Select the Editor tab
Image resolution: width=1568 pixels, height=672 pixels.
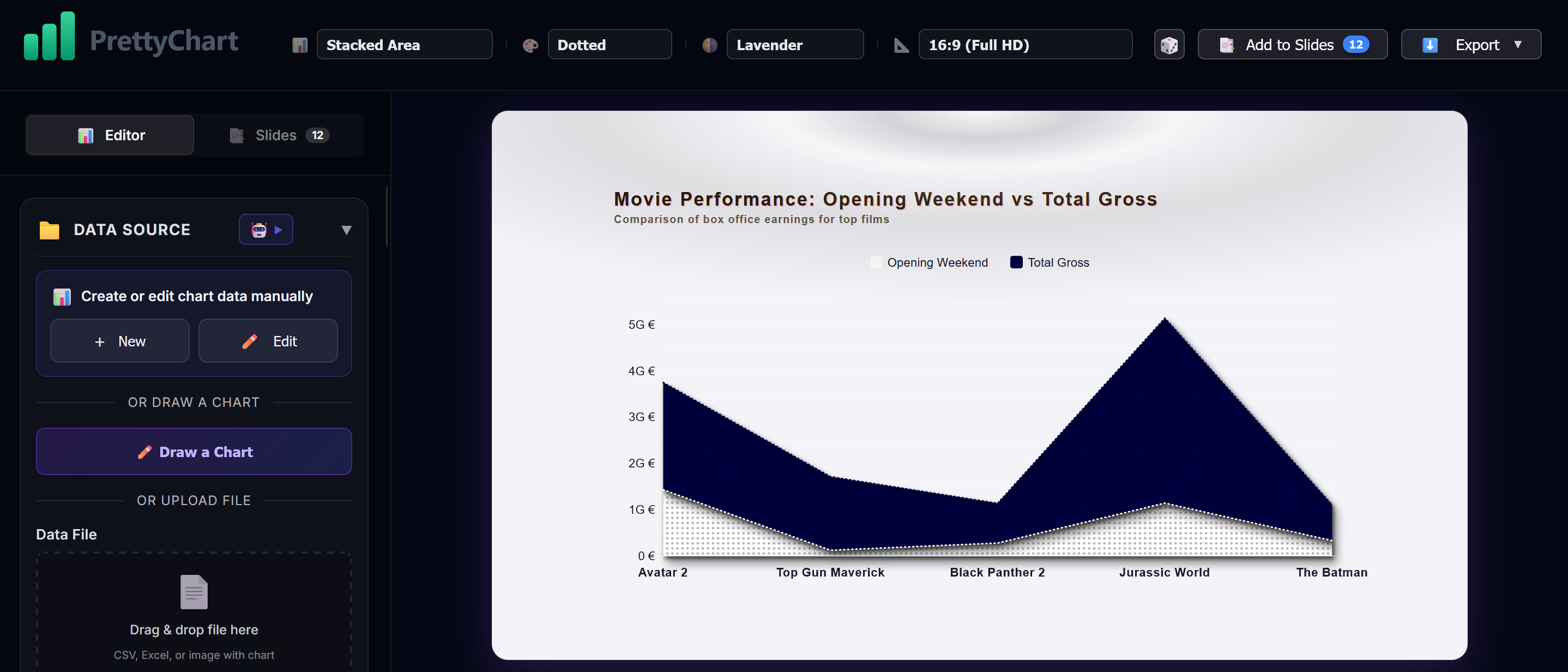click(x=110, y=135)
